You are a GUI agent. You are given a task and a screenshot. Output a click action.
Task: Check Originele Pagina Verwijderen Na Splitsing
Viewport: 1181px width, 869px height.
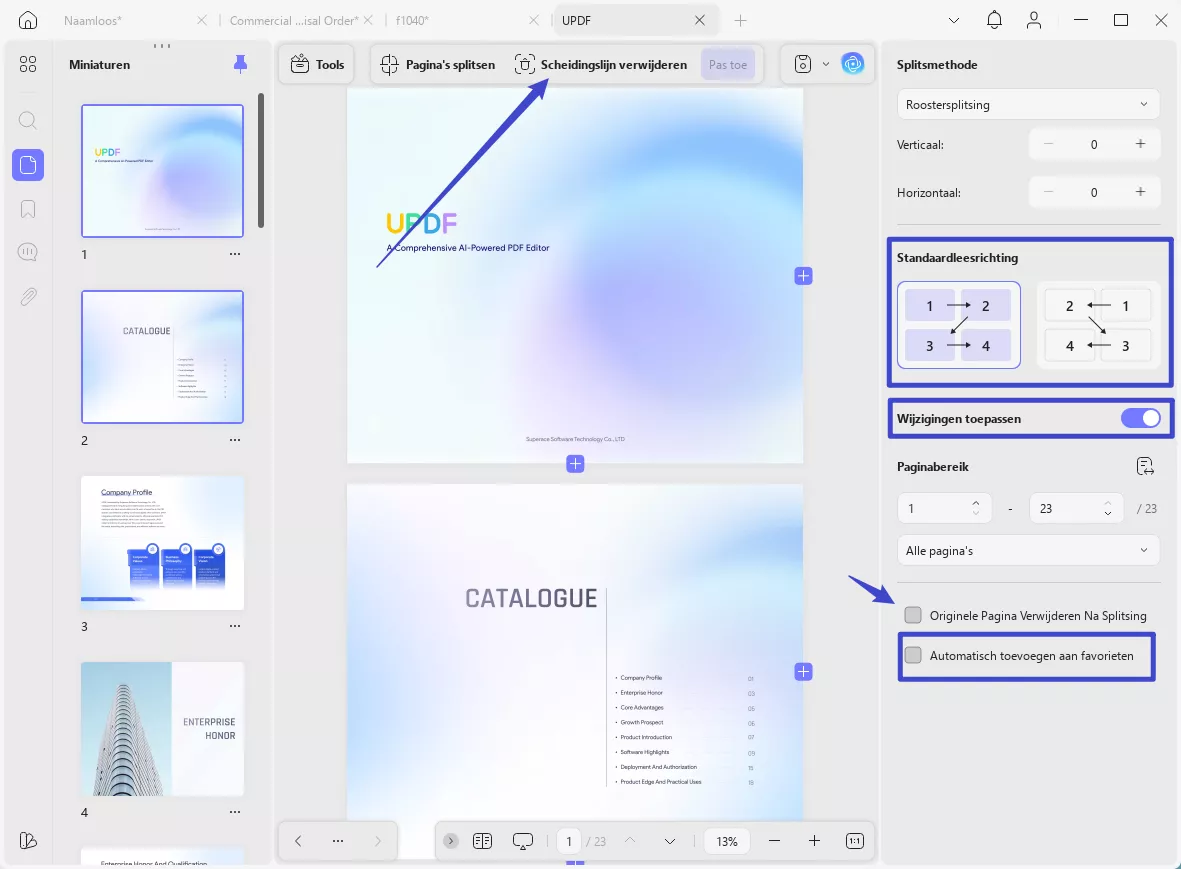[913, 615]
